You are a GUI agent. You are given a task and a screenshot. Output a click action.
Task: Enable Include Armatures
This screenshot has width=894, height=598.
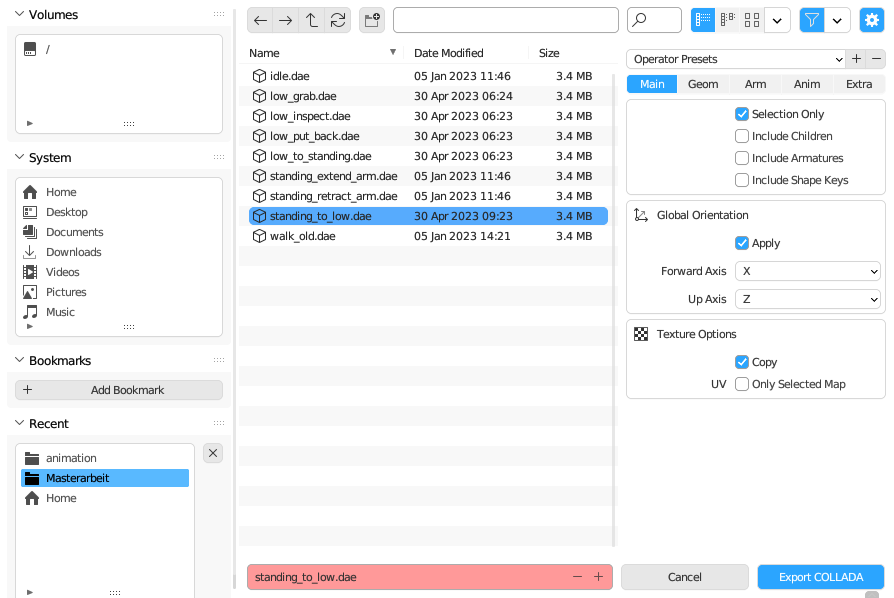(x=742, y=158)
